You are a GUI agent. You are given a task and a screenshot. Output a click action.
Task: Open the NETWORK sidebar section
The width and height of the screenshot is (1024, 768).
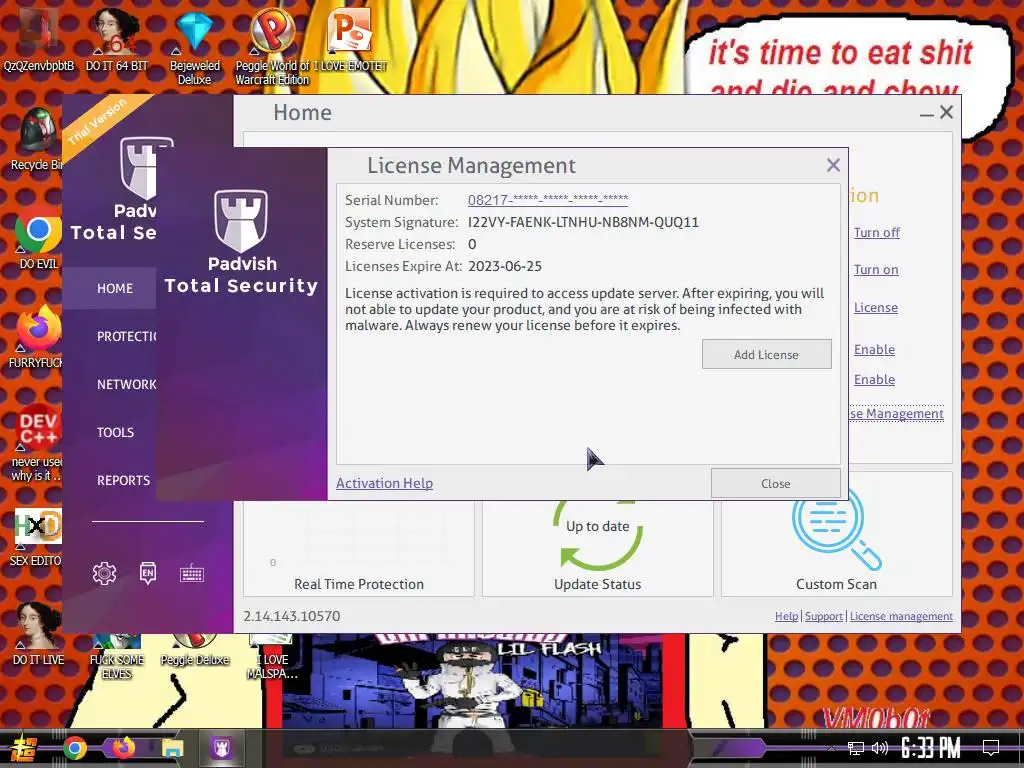coord(126,385)
